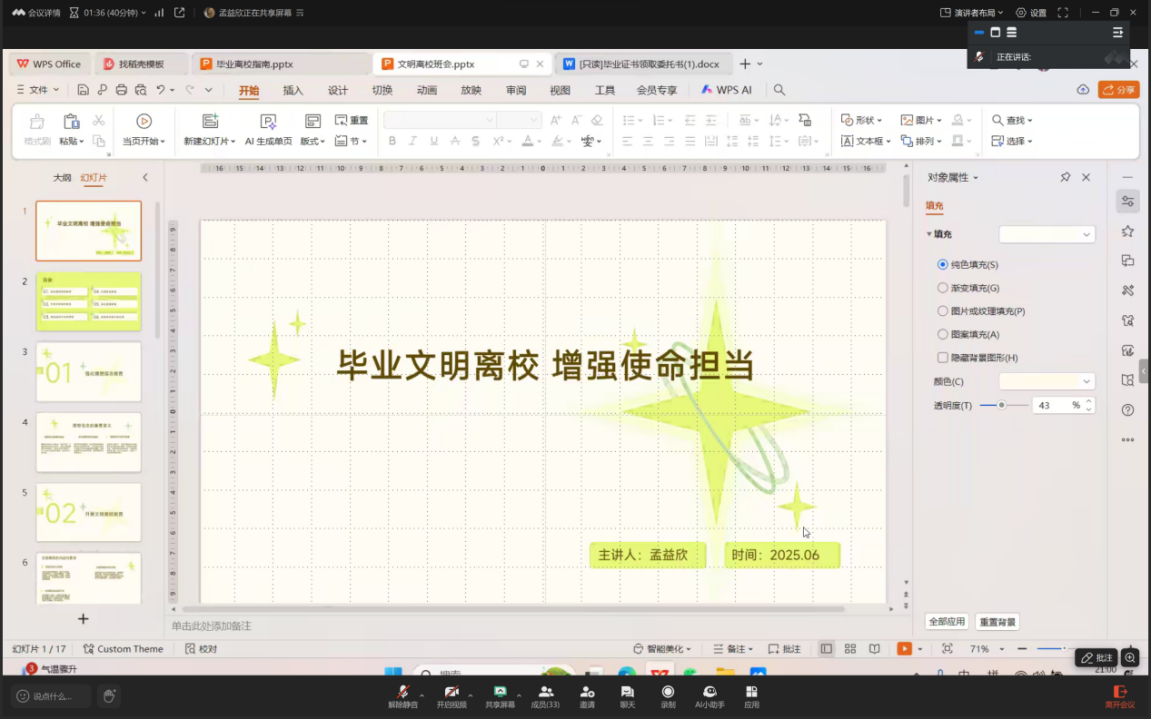Open the 审阅 ribbon tab
This screenshot has width=1151, height=719.
[x=516, y=90]
